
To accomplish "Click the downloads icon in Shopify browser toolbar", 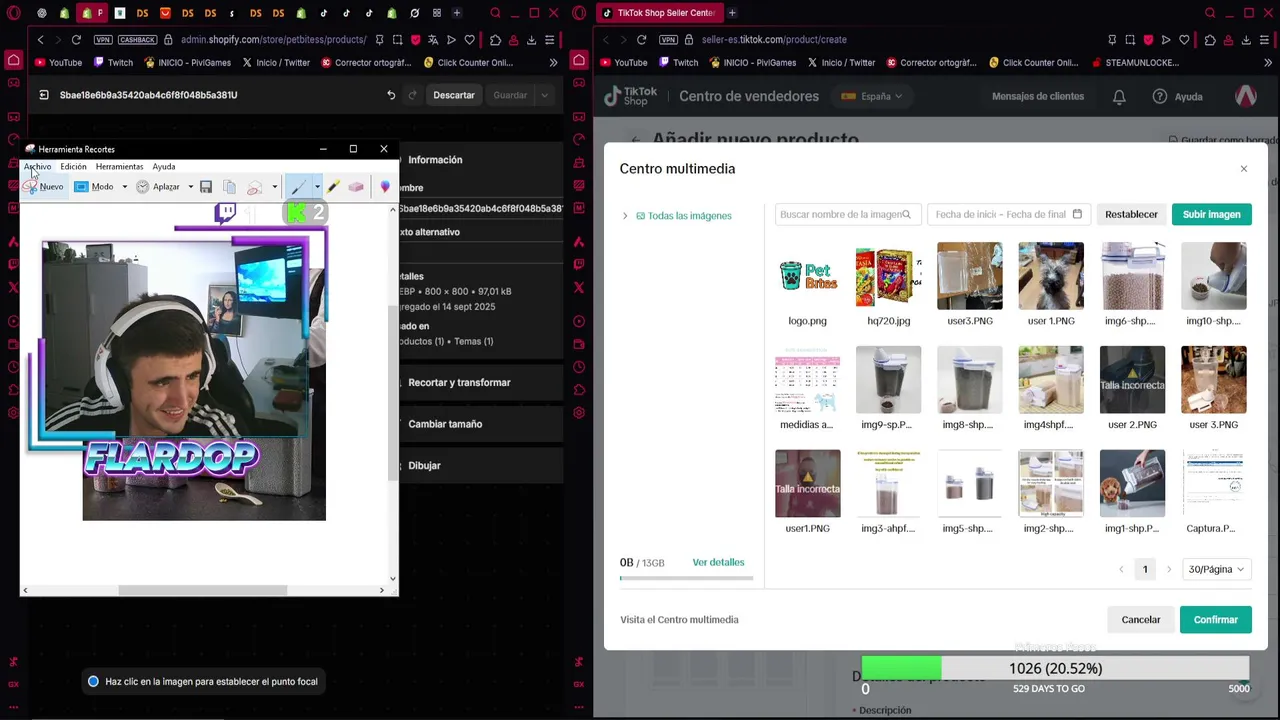I will (532, 40).
